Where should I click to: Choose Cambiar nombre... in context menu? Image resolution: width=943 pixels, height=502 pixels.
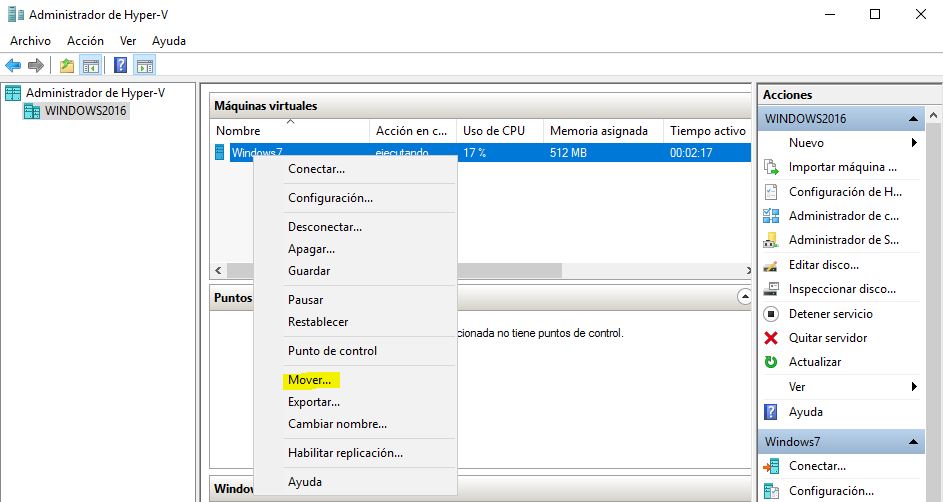point(355,424)
